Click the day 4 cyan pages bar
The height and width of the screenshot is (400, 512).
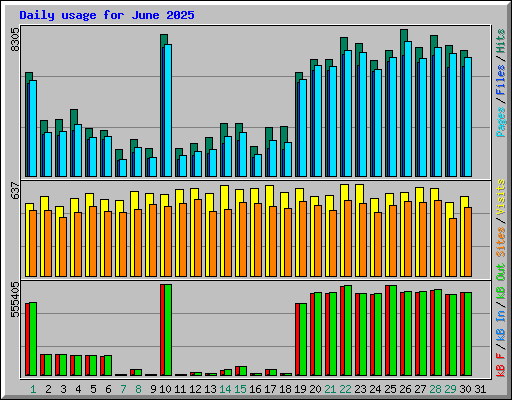(x=78, y=150)
